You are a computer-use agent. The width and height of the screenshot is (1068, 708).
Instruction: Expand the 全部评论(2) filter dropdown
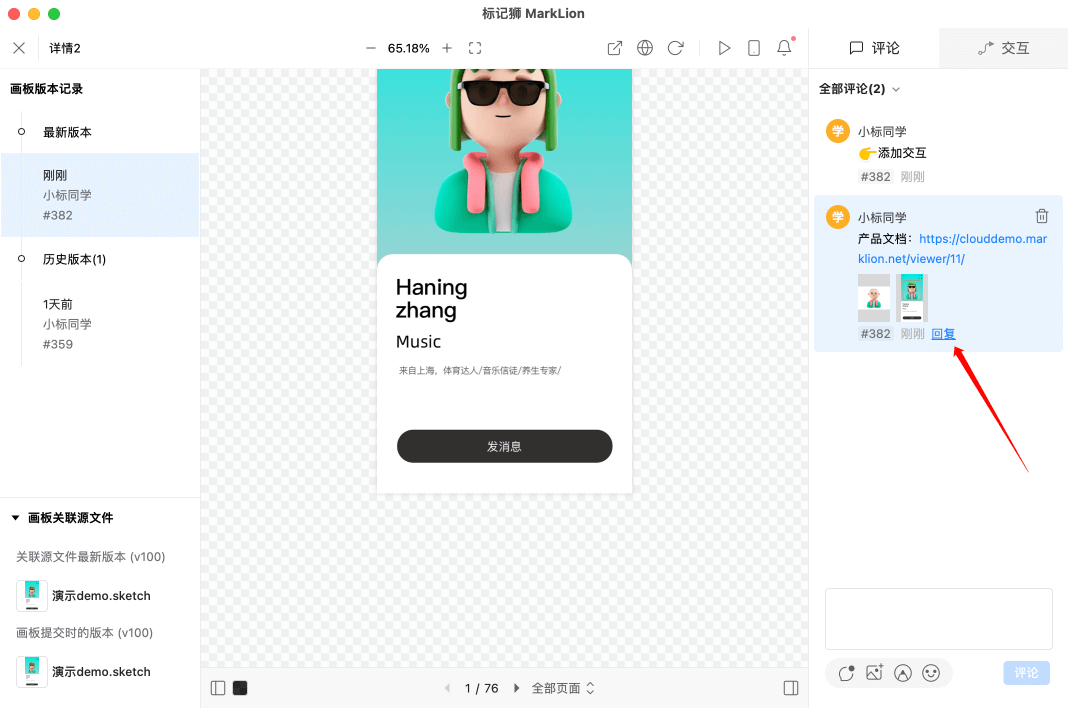860,89
